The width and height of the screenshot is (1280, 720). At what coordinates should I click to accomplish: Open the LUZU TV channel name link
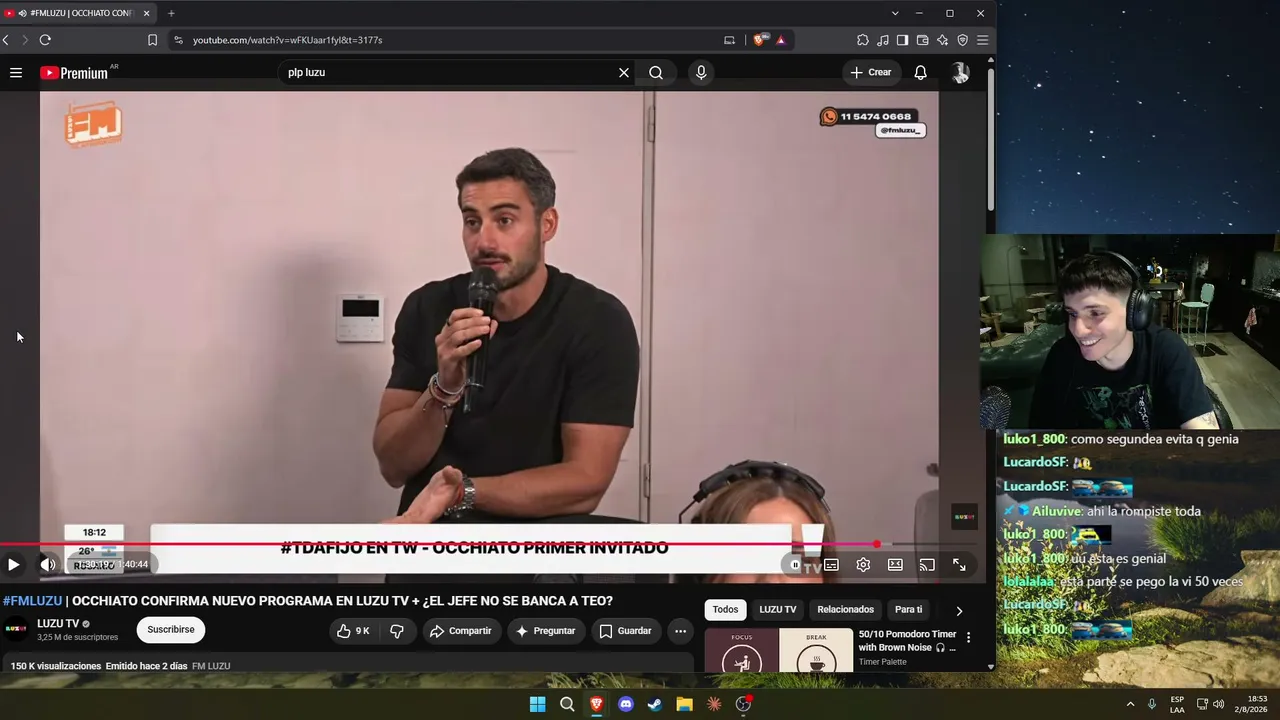point(58,624)
